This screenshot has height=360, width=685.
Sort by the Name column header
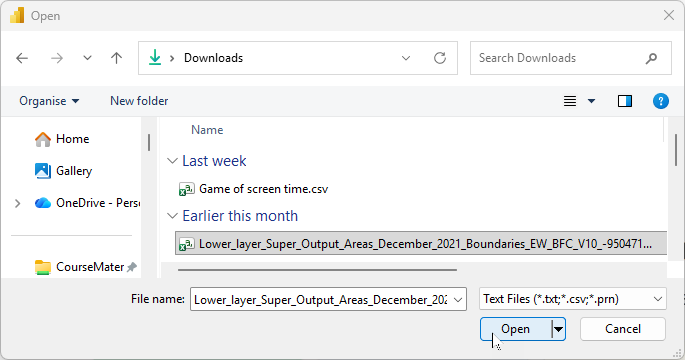click(207, 130)
